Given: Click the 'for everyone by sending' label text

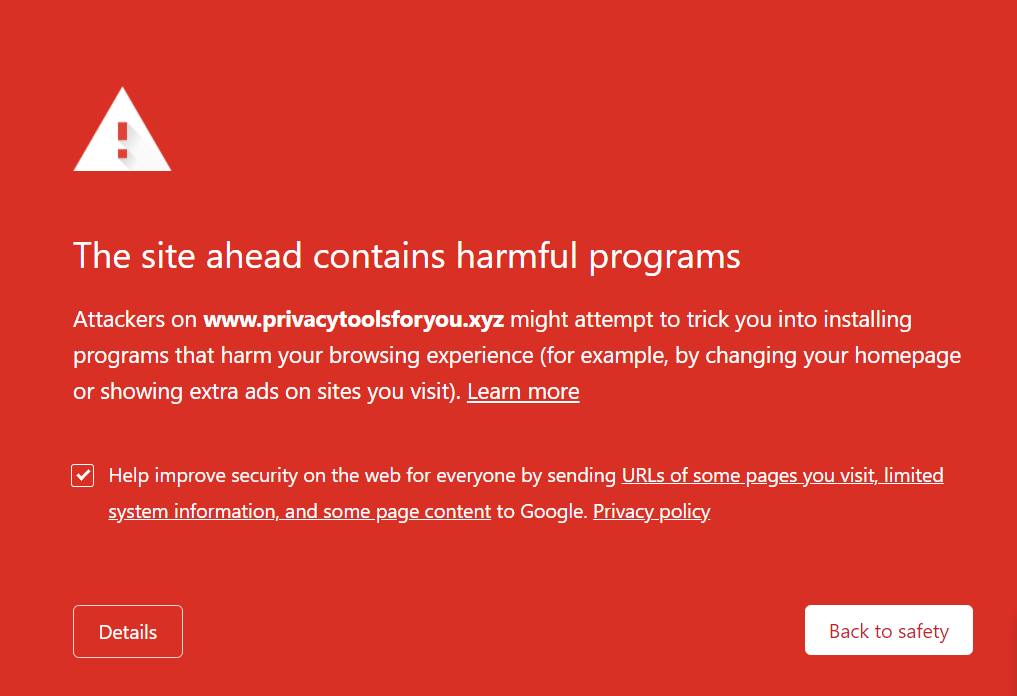Looking at the screenshot, I should [511, 475].
